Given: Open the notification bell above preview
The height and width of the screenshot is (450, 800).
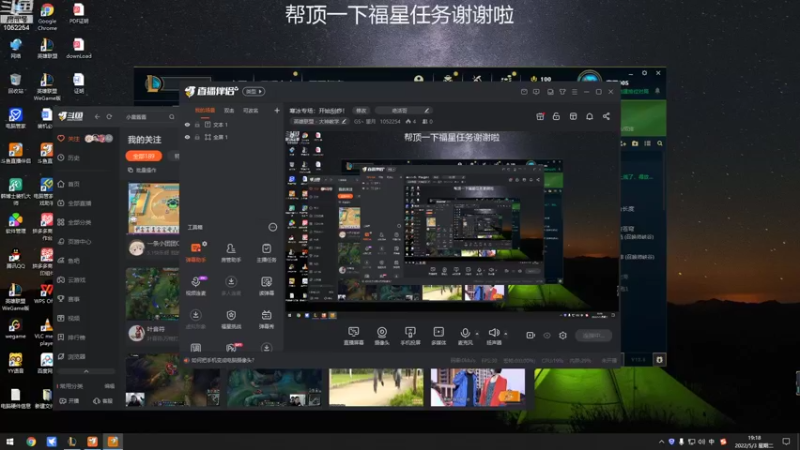Looking at the screenshot, I should point(589,116).
